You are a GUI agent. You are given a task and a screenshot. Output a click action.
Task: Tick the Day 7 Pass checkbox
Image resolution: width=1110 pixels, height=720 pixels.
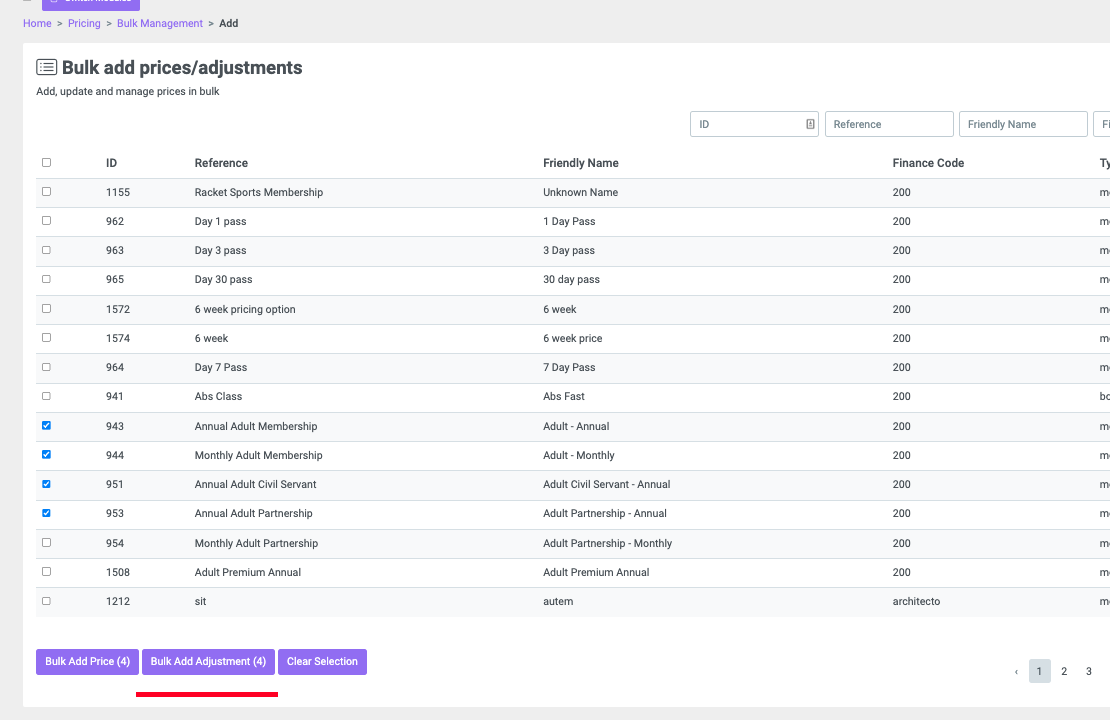(47, 367)
